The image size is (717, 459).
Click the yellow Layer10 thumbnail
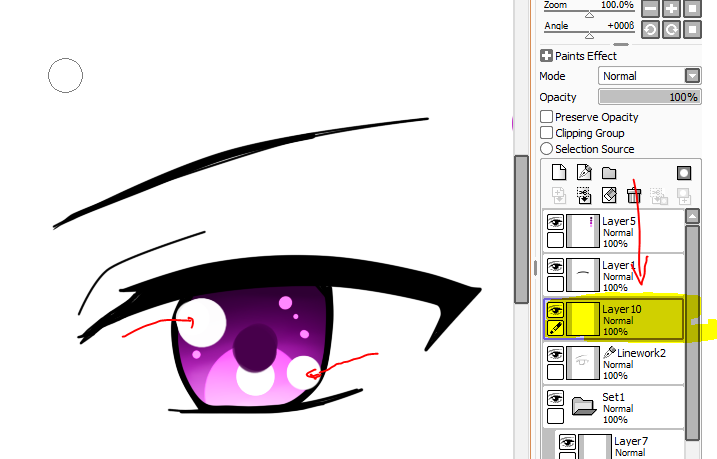[583, 319]
